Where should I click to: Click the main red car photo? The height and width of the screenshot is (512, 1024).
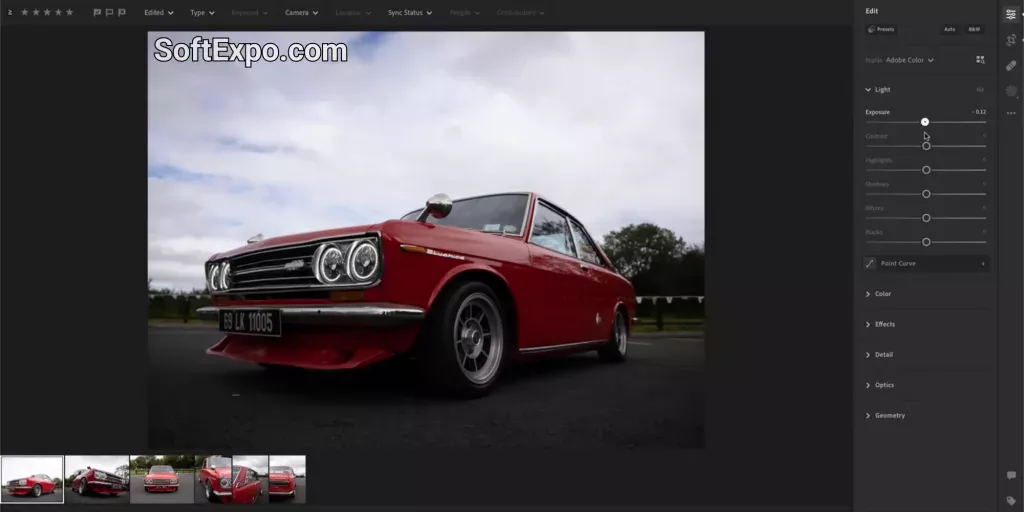[426, 240]
